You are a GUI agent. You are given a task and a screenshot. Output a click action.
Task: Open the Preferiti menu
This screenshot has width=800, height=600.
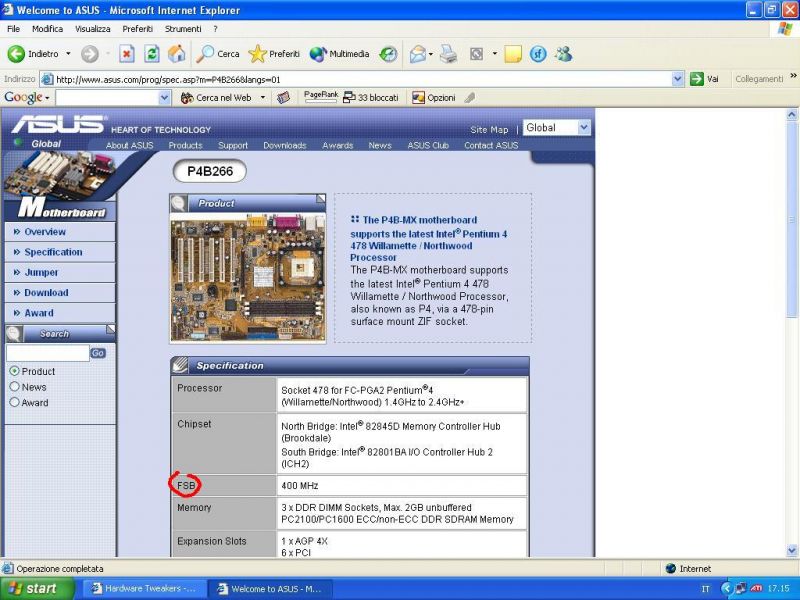pyautogui.click(x=137, y=29)
